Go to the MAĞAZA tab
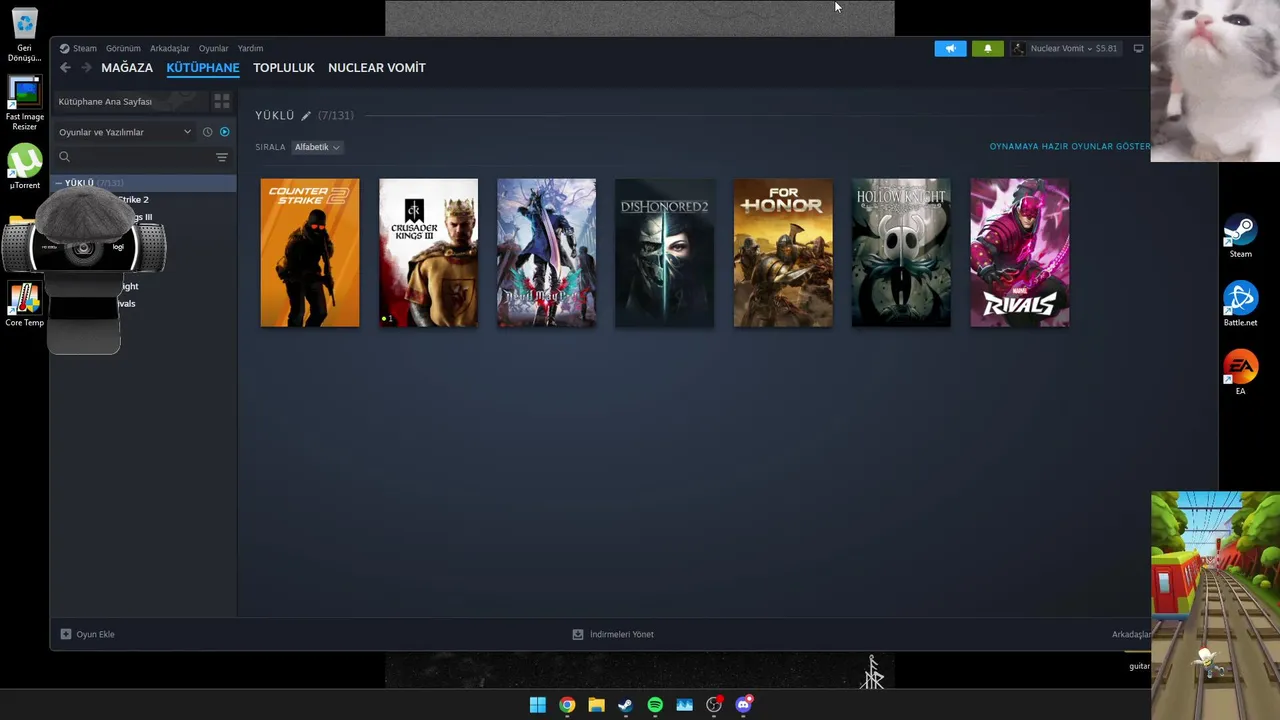 tap(127, 67)
